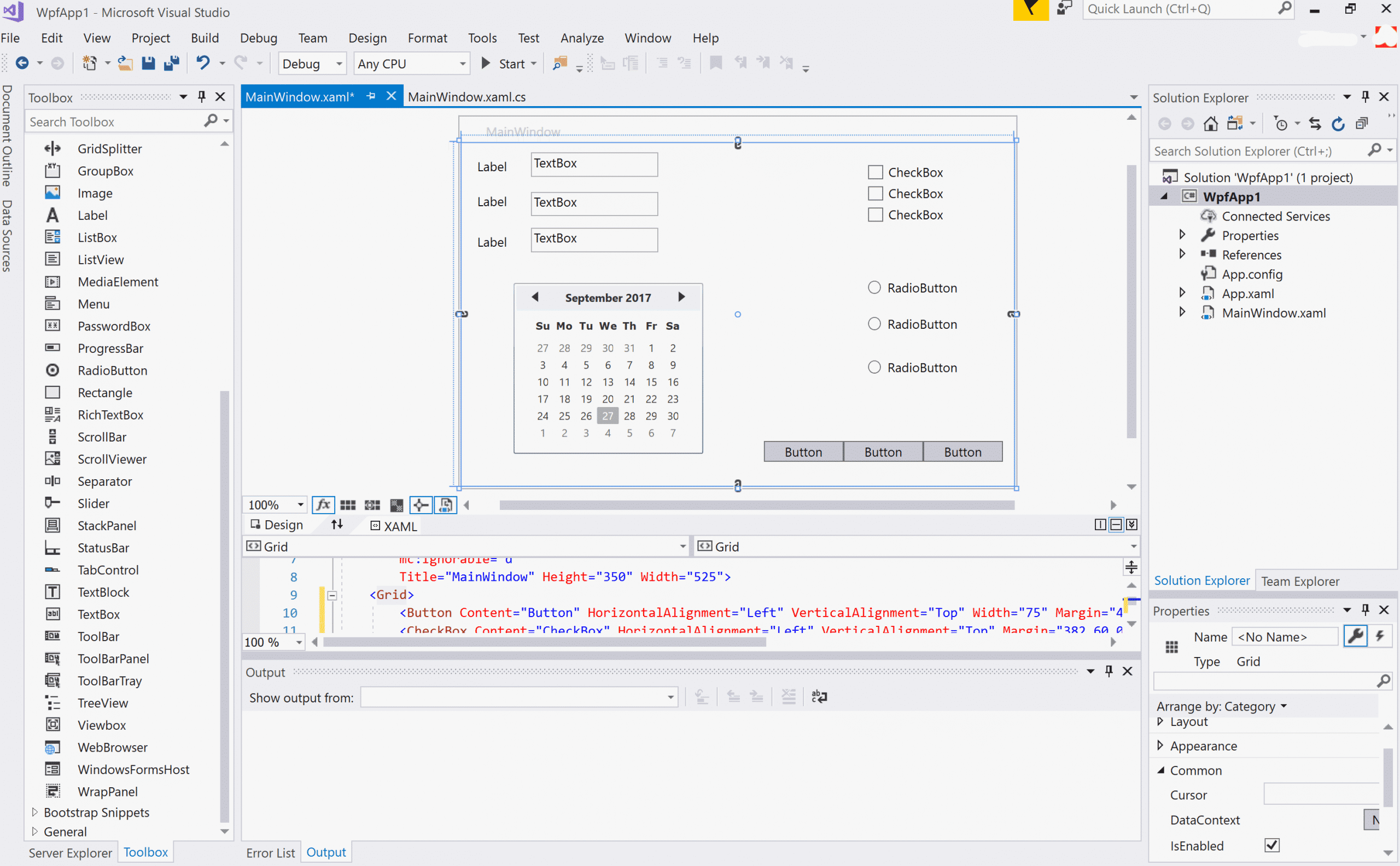The height and width of the screenshot is (866, 1400).
Task: Select the middle RadioButton in designer
Action: 874,324
